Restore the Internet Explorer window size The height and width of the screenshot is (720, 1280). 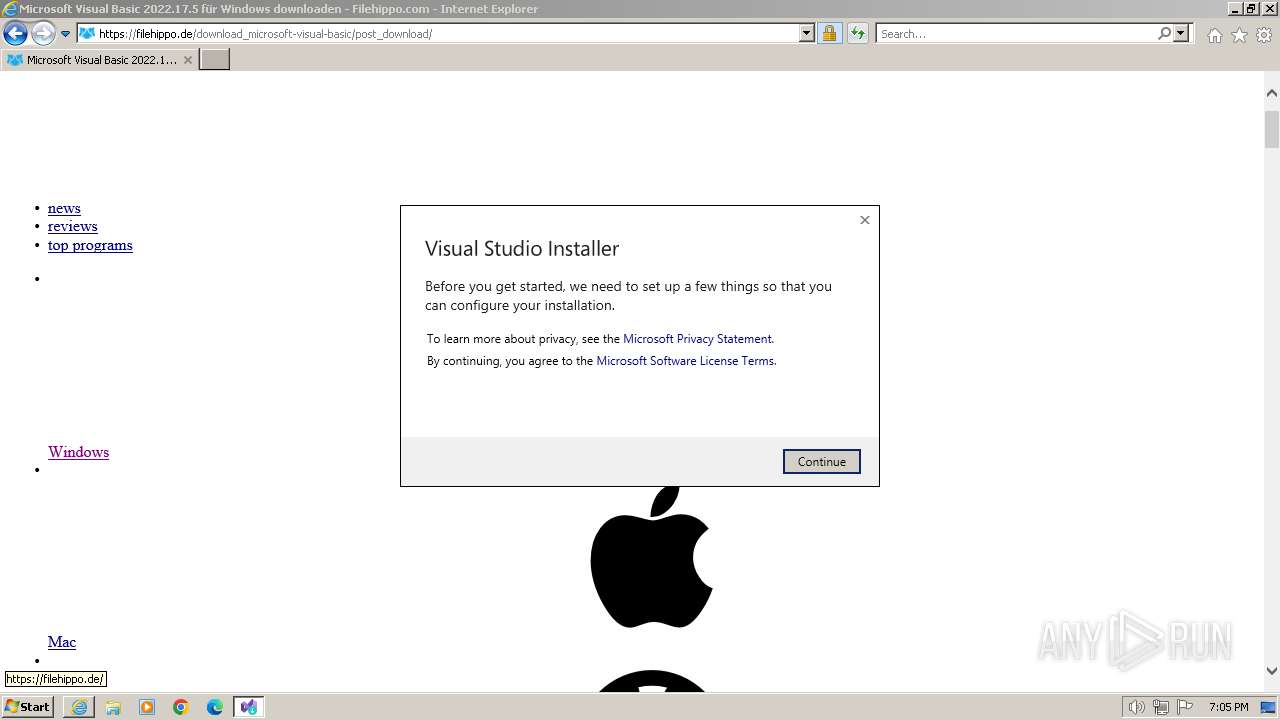1251,8
